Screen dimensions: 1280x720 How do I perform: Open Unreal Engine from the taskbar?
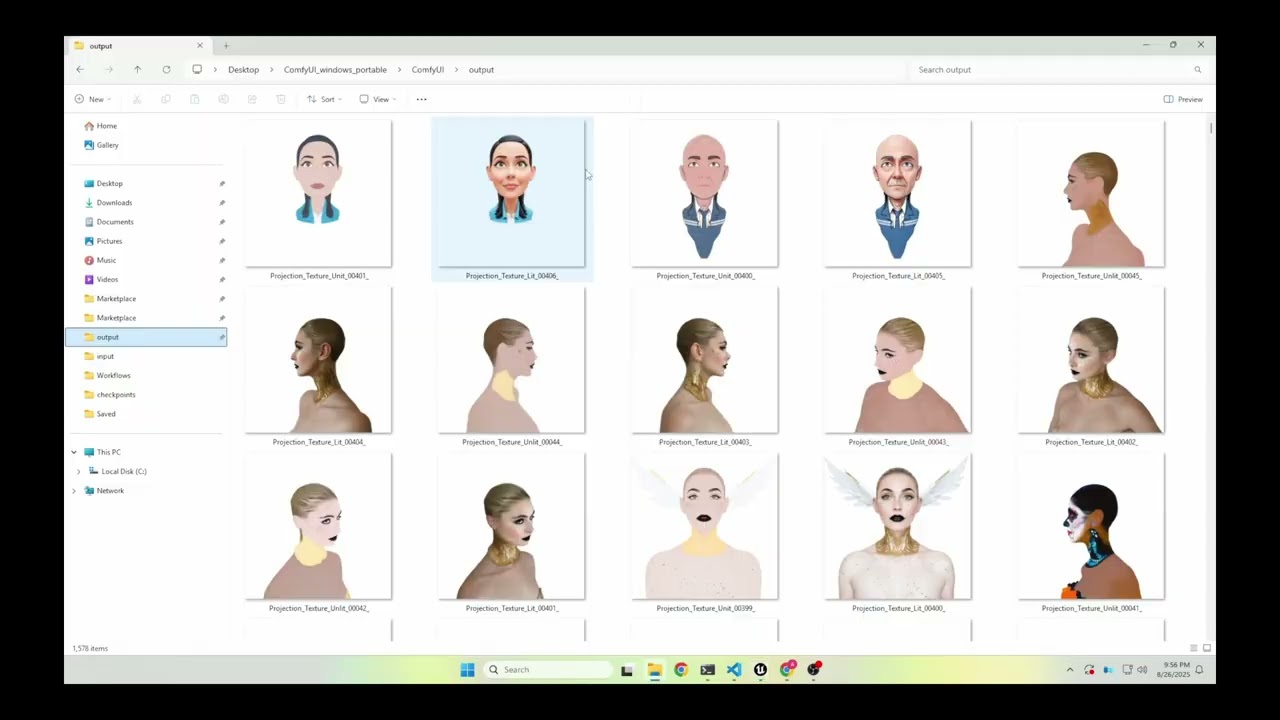(761, 670)
